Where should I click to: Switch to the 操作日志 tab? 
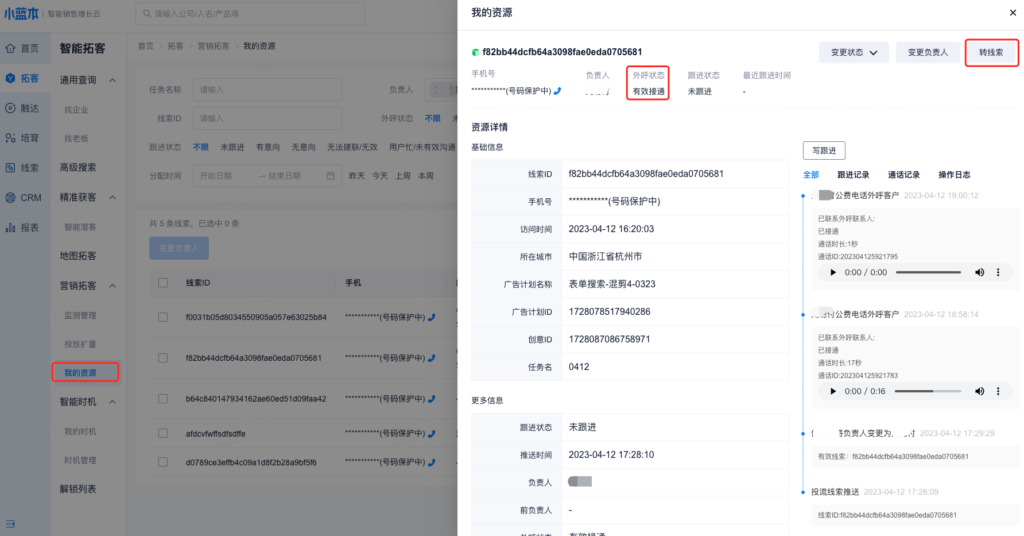(953, 175)
